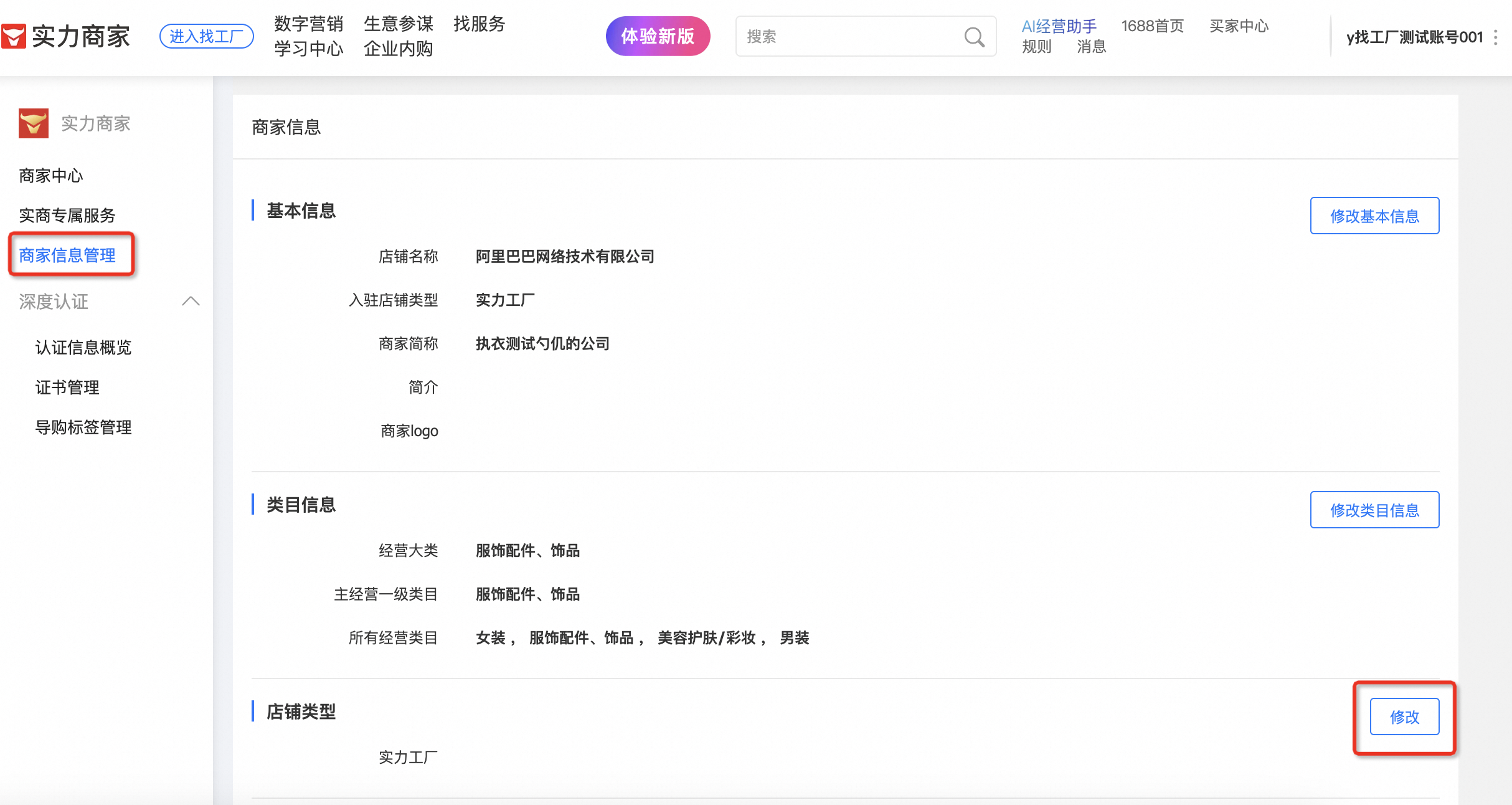Open 导购标签管理 sub-item
The width and height of the screenshot is (1512, 805).
[x=83, y=427]
